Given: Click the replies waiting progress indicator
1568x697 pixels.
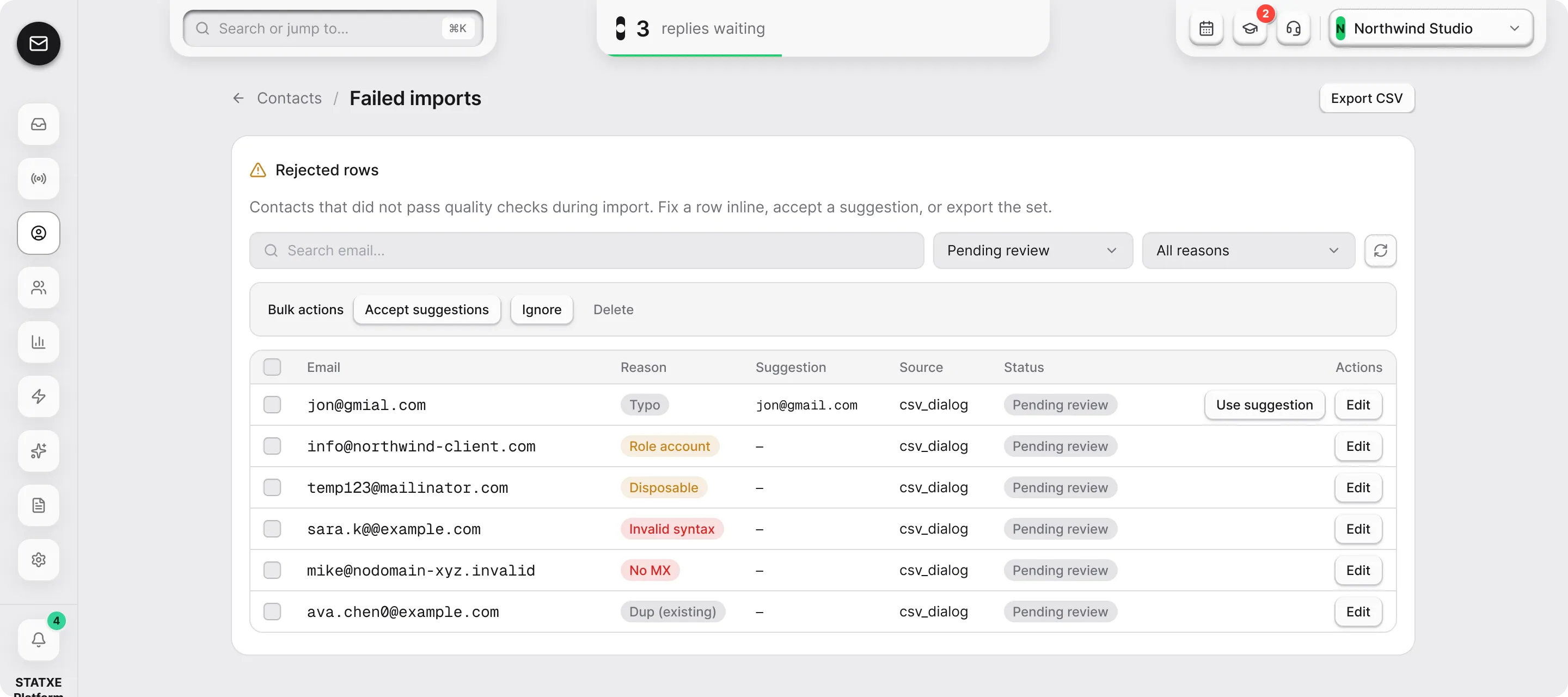Looking at the screenshot, I should pyautogui.click(x=823, y=29).
